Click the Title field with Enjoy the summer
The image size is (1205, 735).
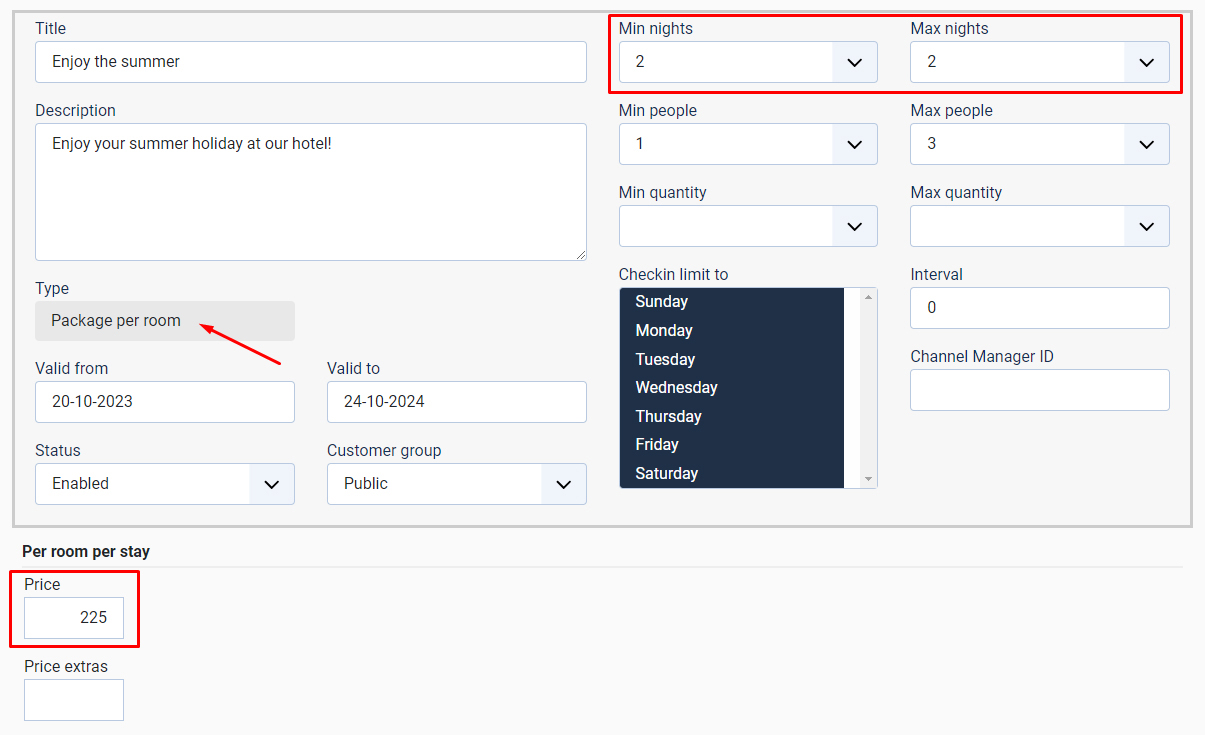(x=310, y=62)
